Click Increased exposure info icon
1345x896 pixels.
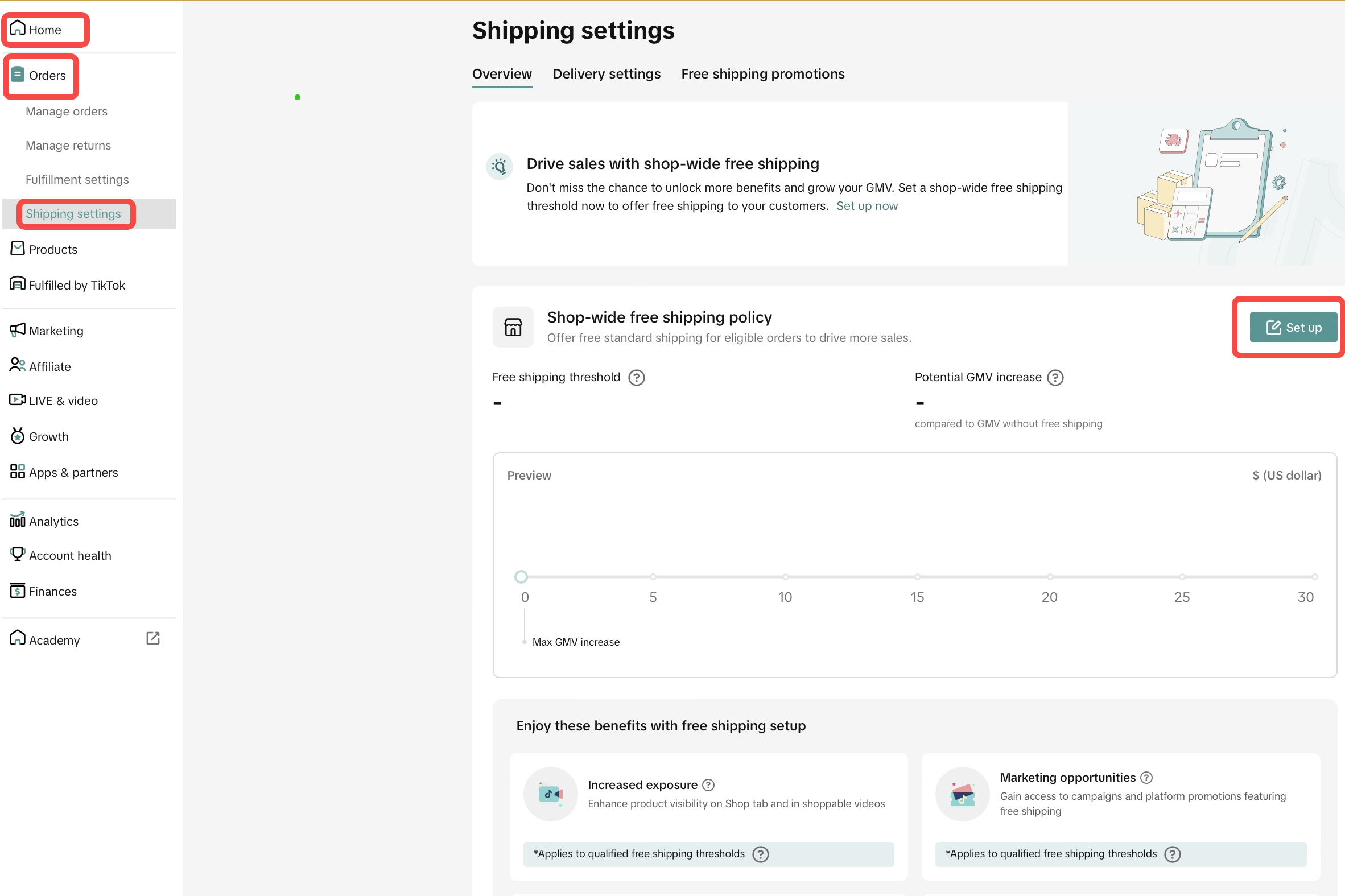[708, 785]
